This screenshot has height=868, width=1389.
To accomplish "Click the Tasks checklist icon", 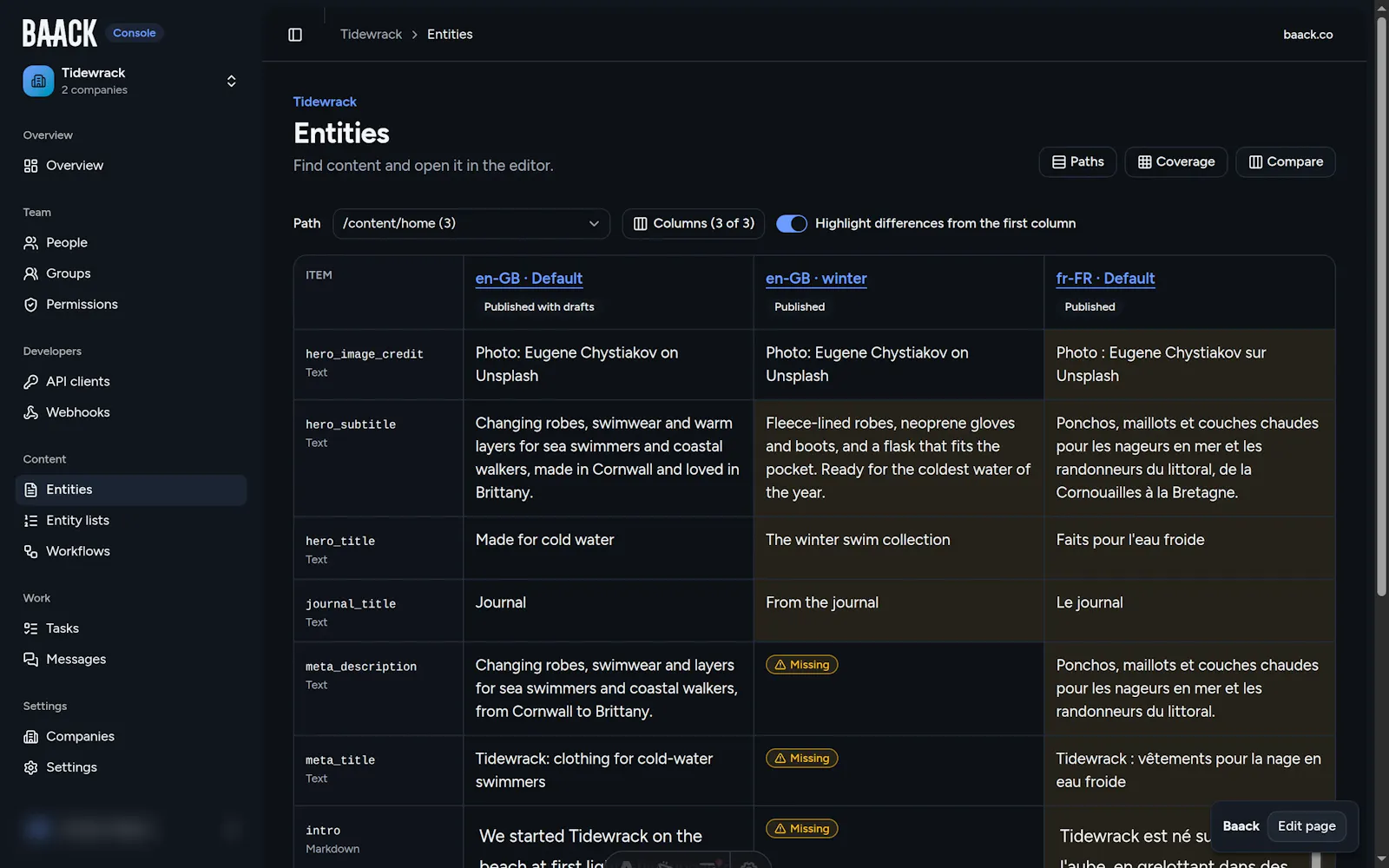I will [x=31, y=628].
